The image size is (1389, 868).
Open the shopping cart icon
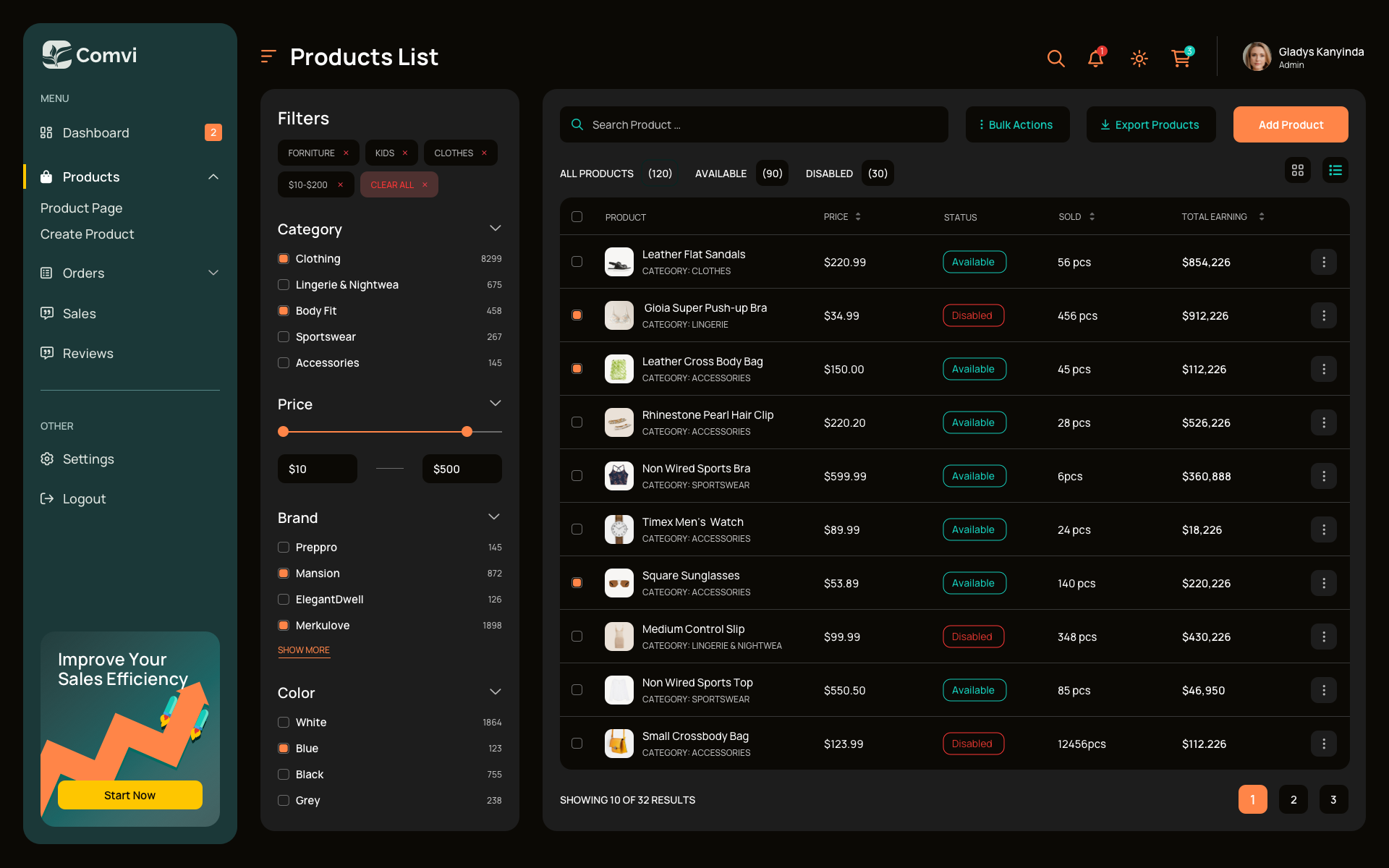coord(1181,59)
